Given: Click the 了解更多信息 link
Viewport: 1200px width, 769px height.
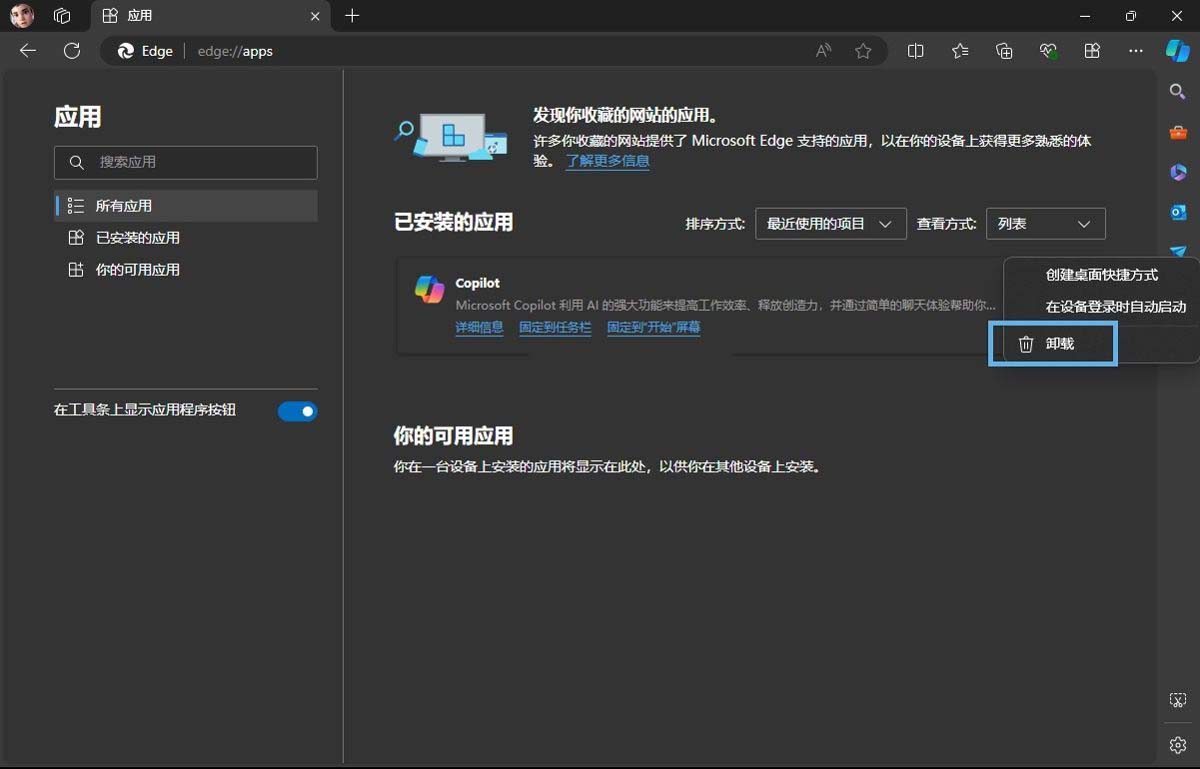Looking at the screenshot, I should pos(608,161).
